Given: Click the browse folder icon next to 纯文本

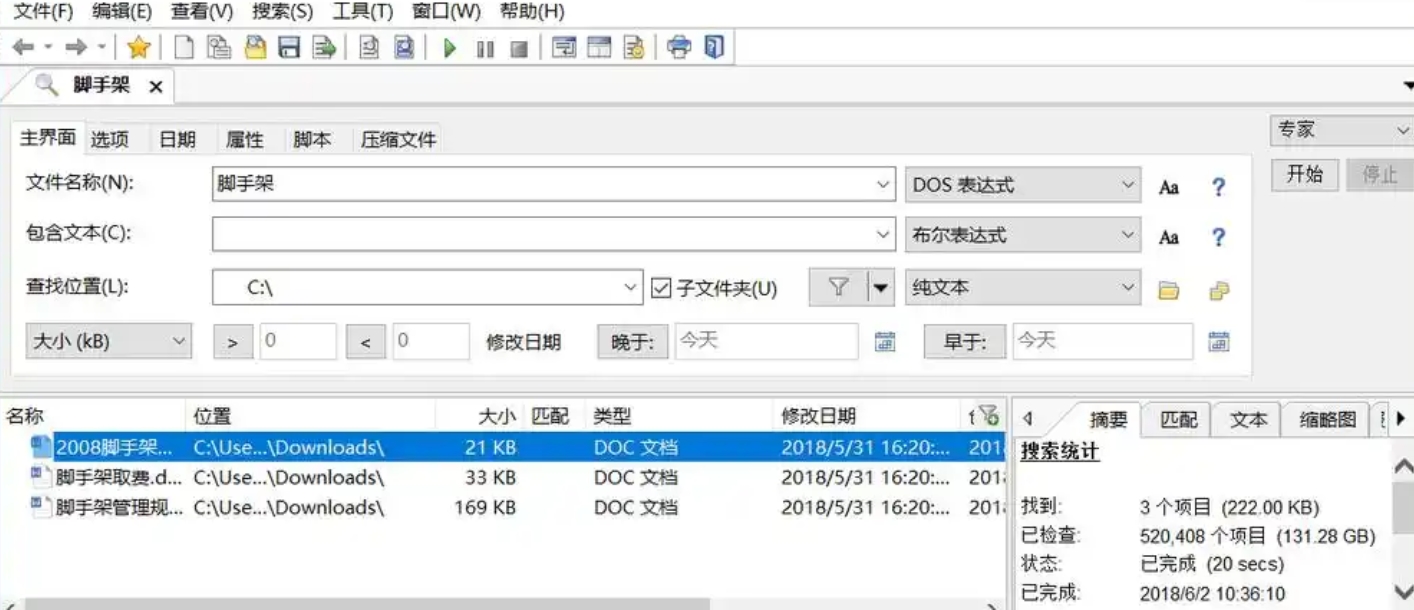Looking at the screenshot, I should [1168, 290].
